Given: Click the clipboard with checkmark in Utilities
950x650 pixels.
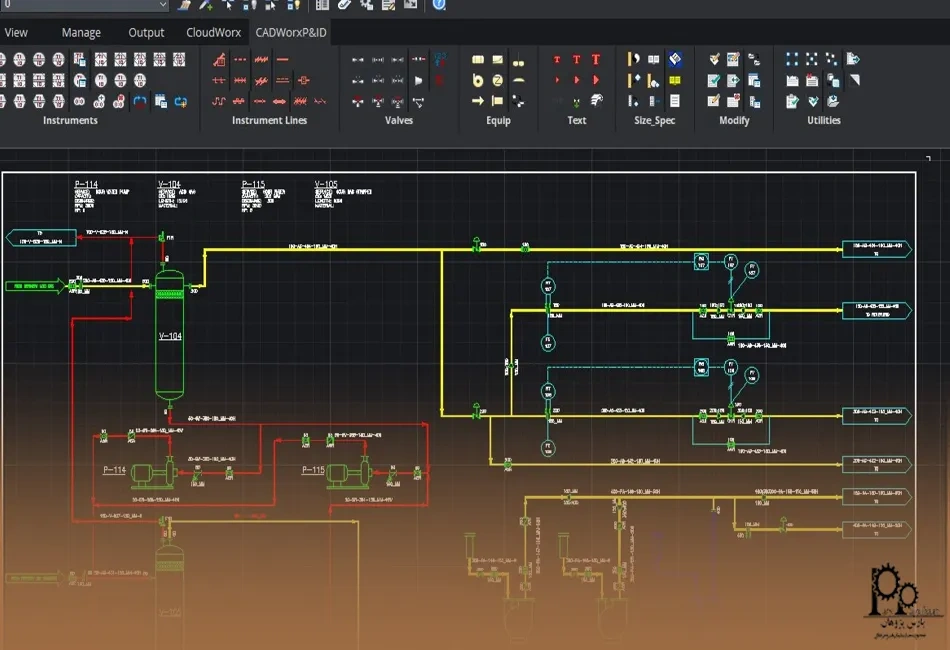Looking at the screenshot, I should click(792, 101).
